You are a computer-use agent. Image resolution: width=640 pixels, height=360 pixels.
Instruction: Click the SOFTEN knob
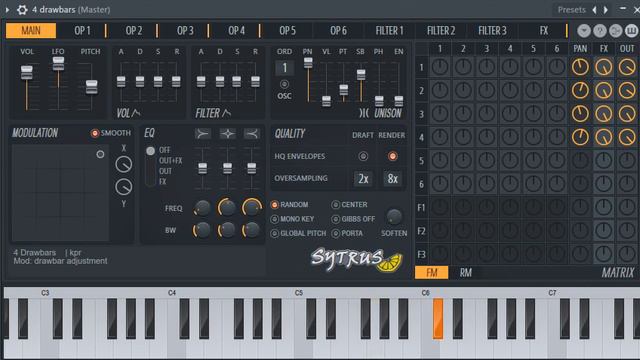[394, 217]
